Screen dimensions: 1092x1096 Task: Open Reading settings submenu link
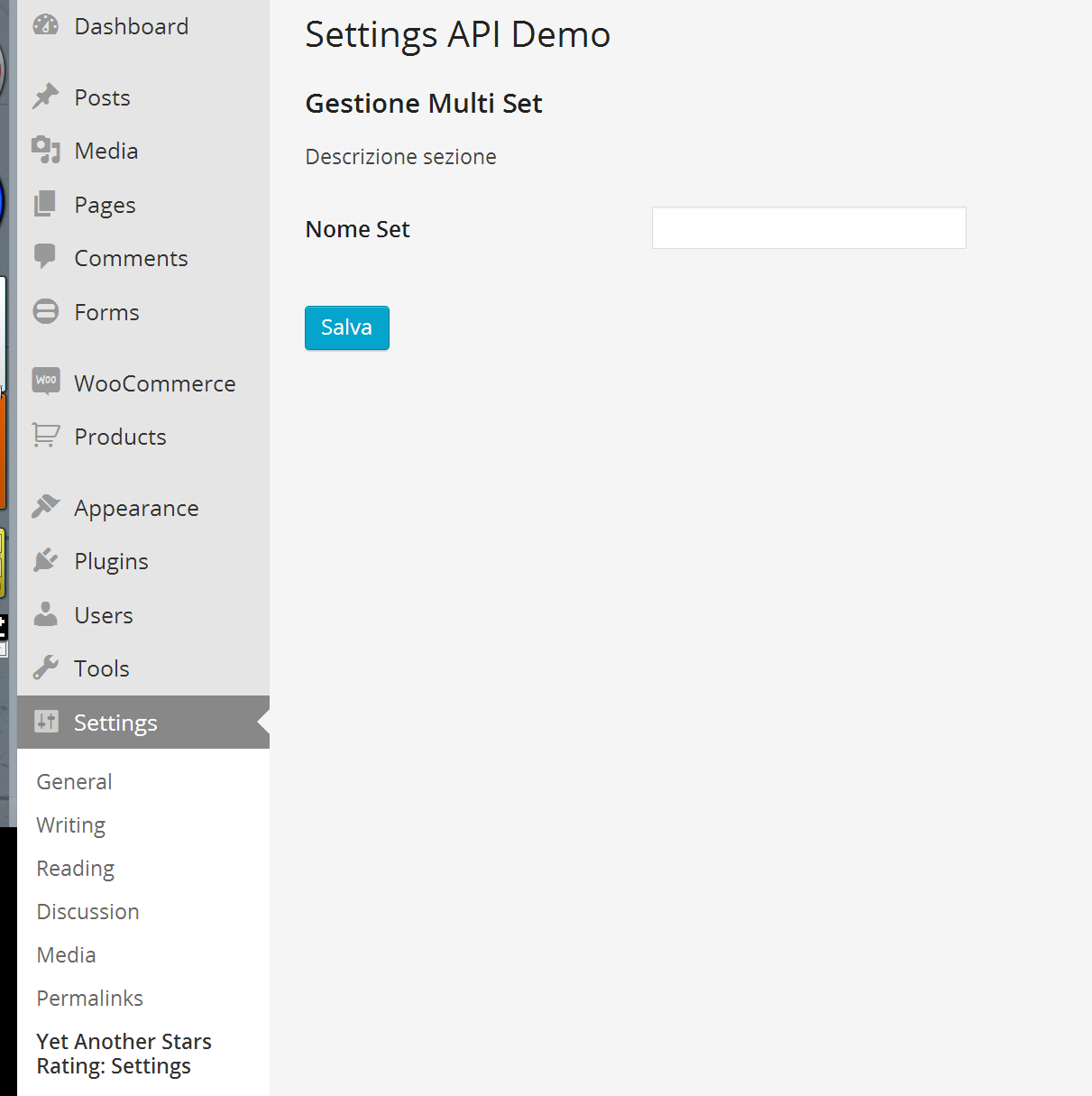pyautogui.click(x=75, y=869)
